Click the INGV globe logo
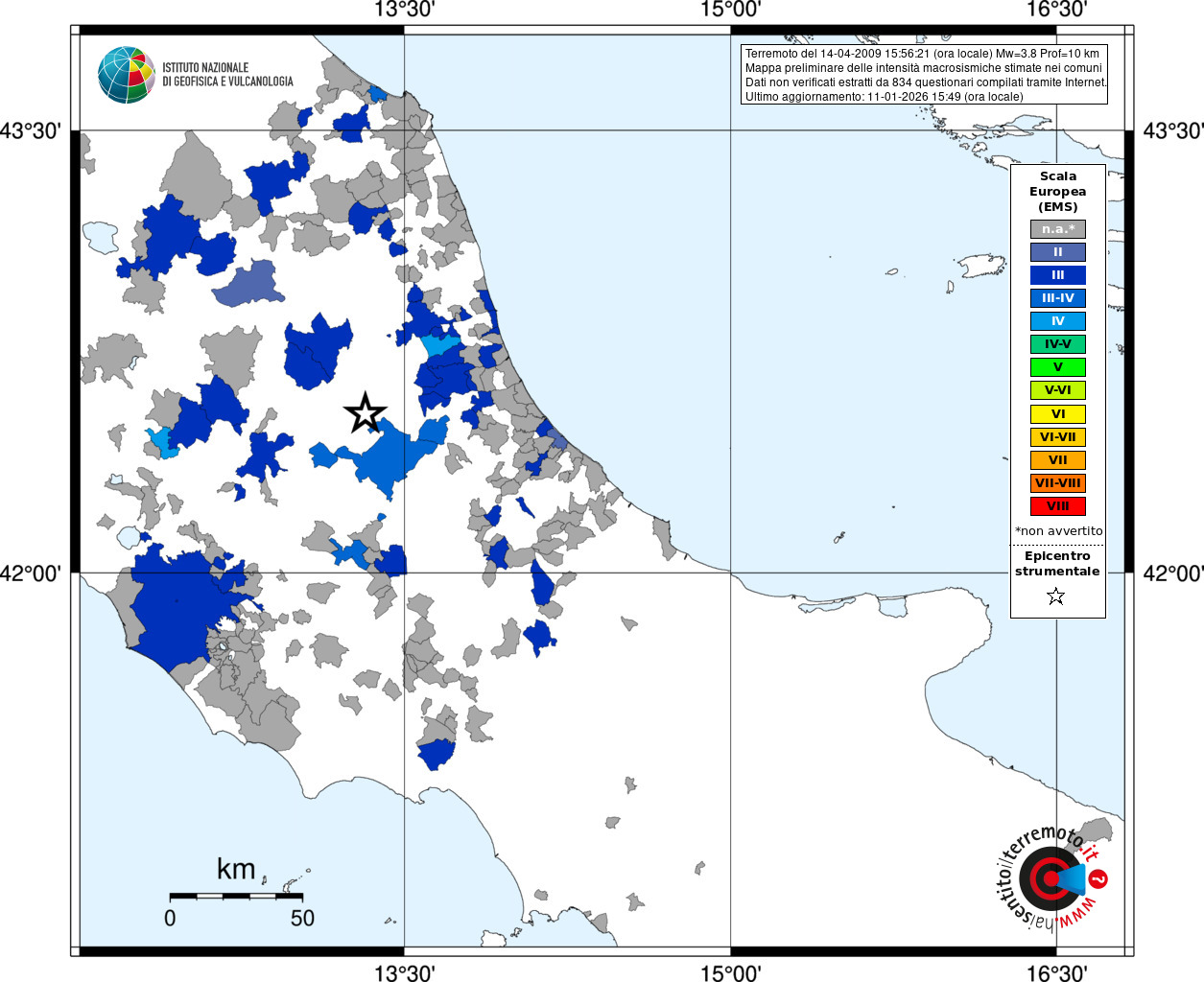The width and height of the screenshot is (1204, 982). (127, 74)
